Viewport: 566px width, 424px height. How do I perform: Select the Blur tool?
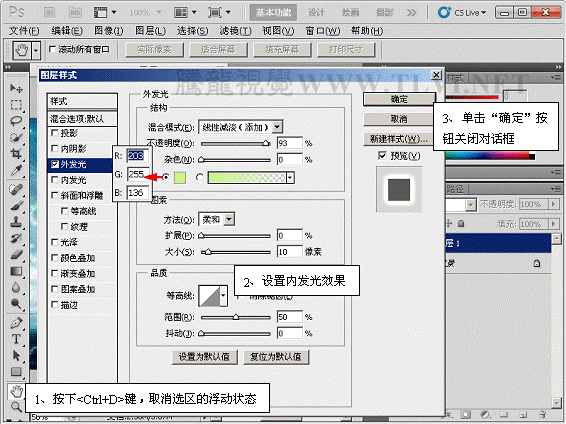pyautogui.click(x=16, y=287)
